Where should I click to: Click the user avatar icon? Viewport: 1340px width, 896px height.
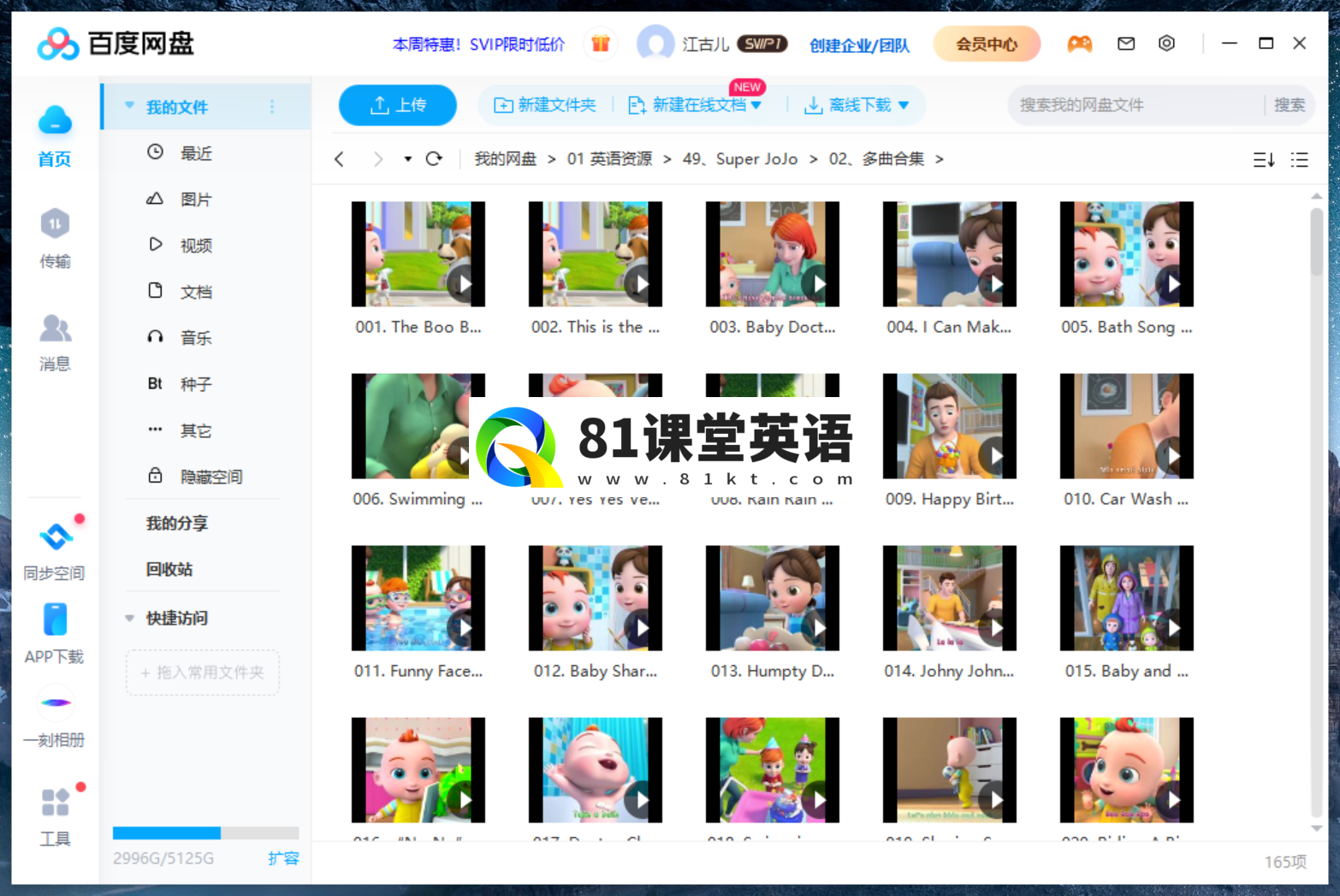tap(655, 44)
